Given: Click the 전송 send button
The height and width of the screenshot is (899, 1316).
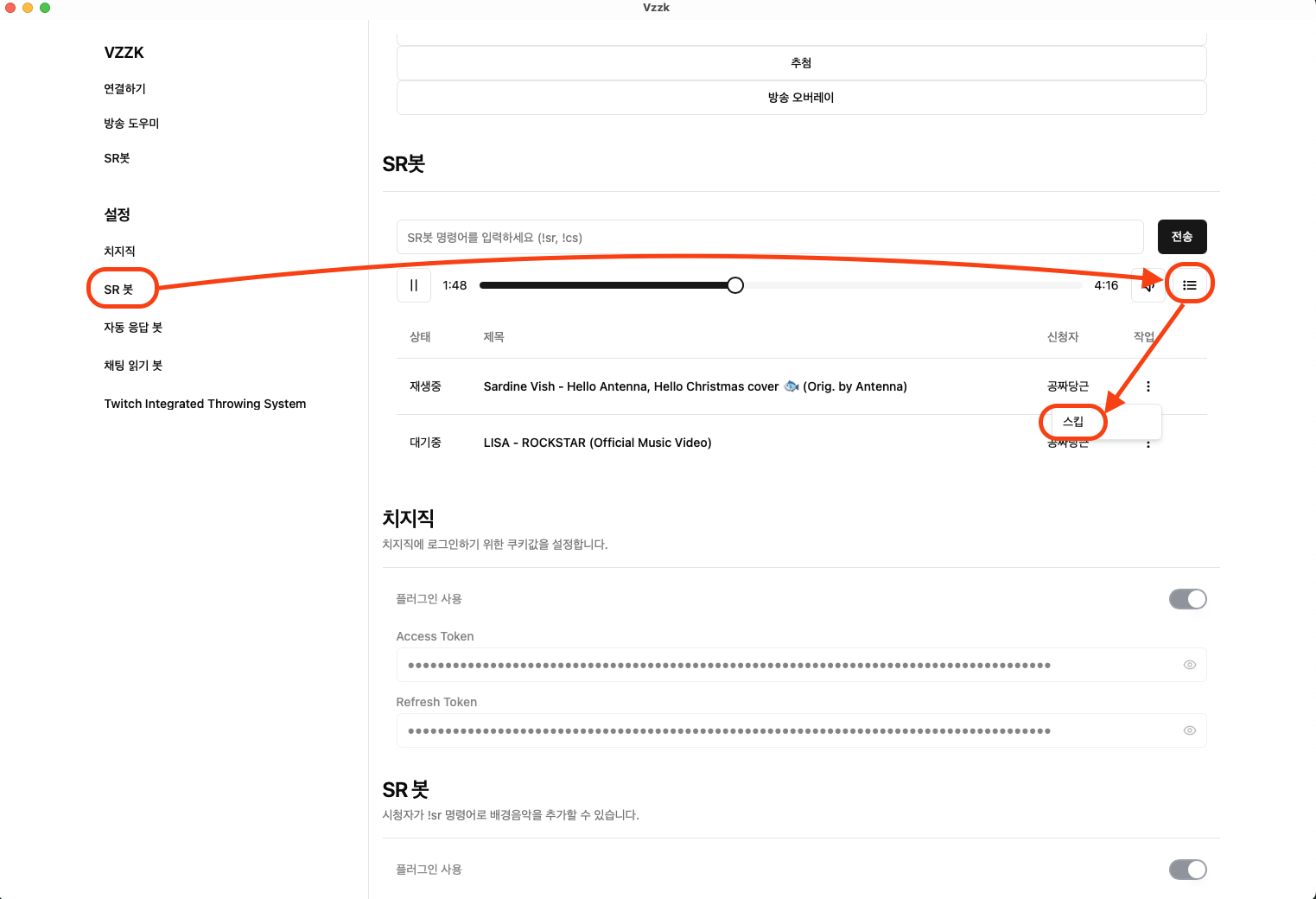Looking at the screenshot, I should 1182,237.
